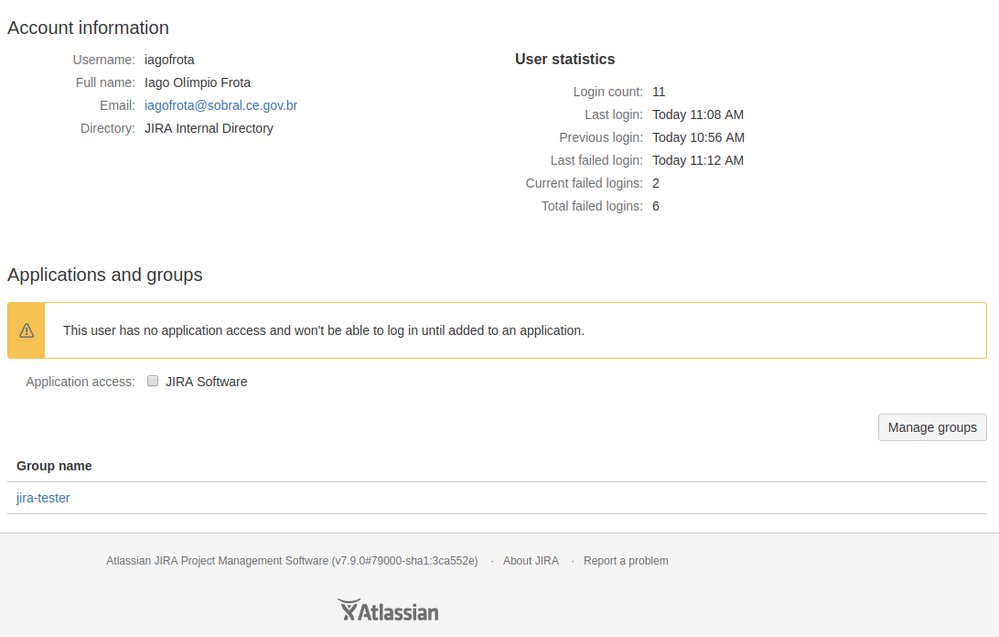Image resolution: width=999 pixels, height=637 pixels.
Task: Select the username iagofrota
Action: tap(169, 59)
